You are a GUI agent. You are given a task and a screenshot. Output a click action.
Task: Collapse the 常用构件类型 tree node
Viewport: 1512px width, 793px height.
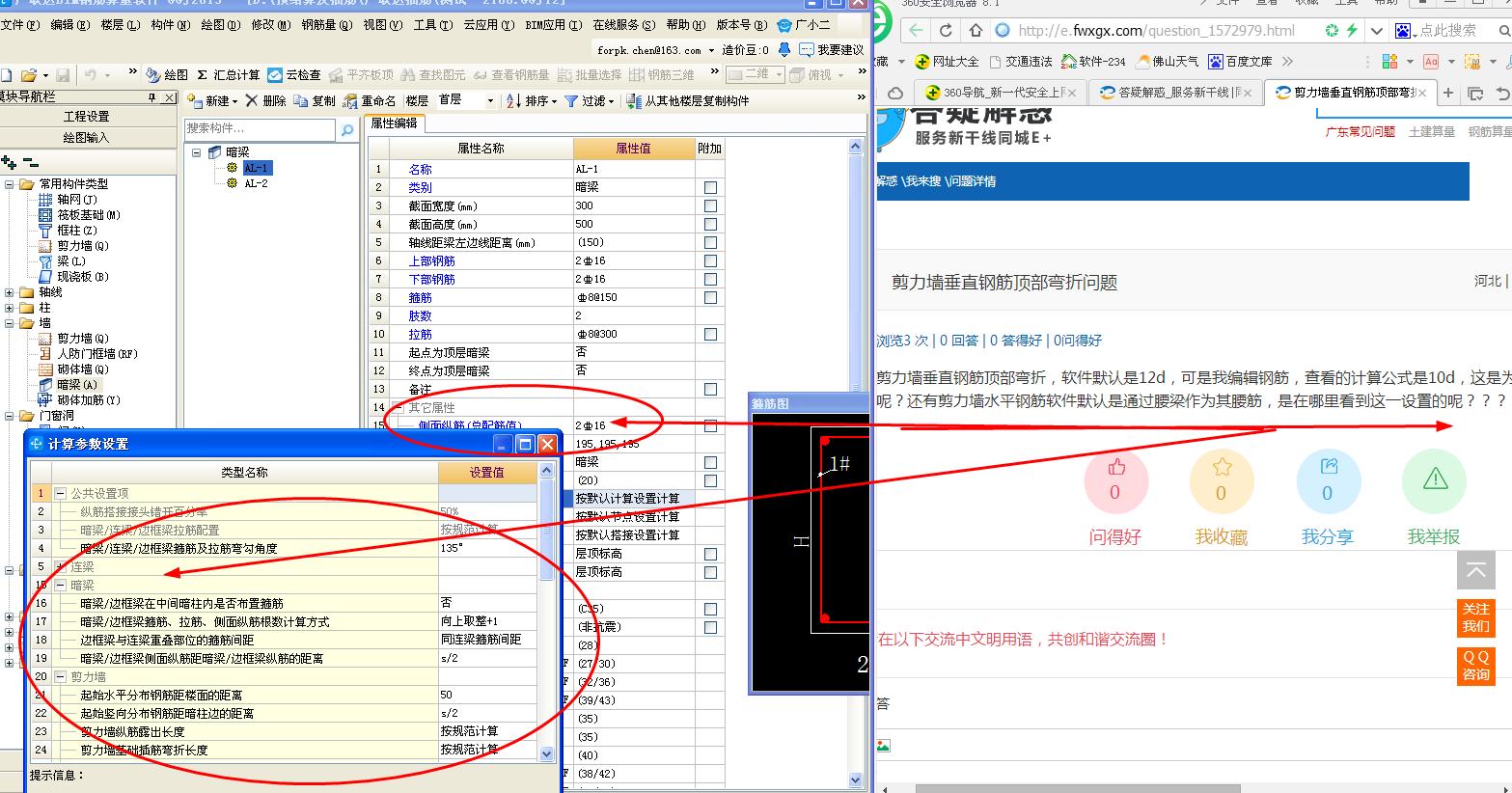click(x=10, y=184)
